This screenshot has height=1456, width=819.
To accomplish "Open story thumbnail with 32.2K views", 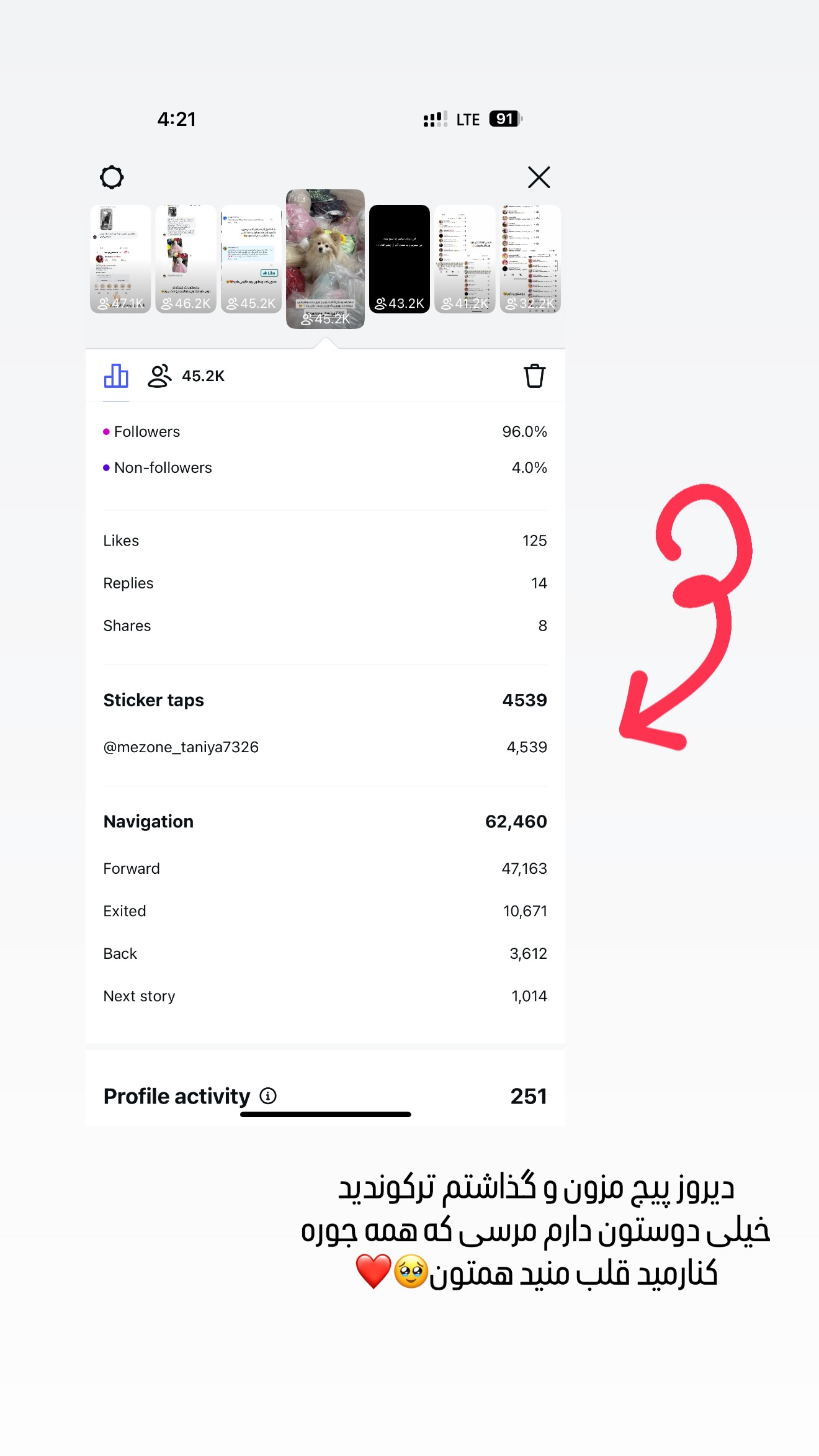I will pos(530,259).
